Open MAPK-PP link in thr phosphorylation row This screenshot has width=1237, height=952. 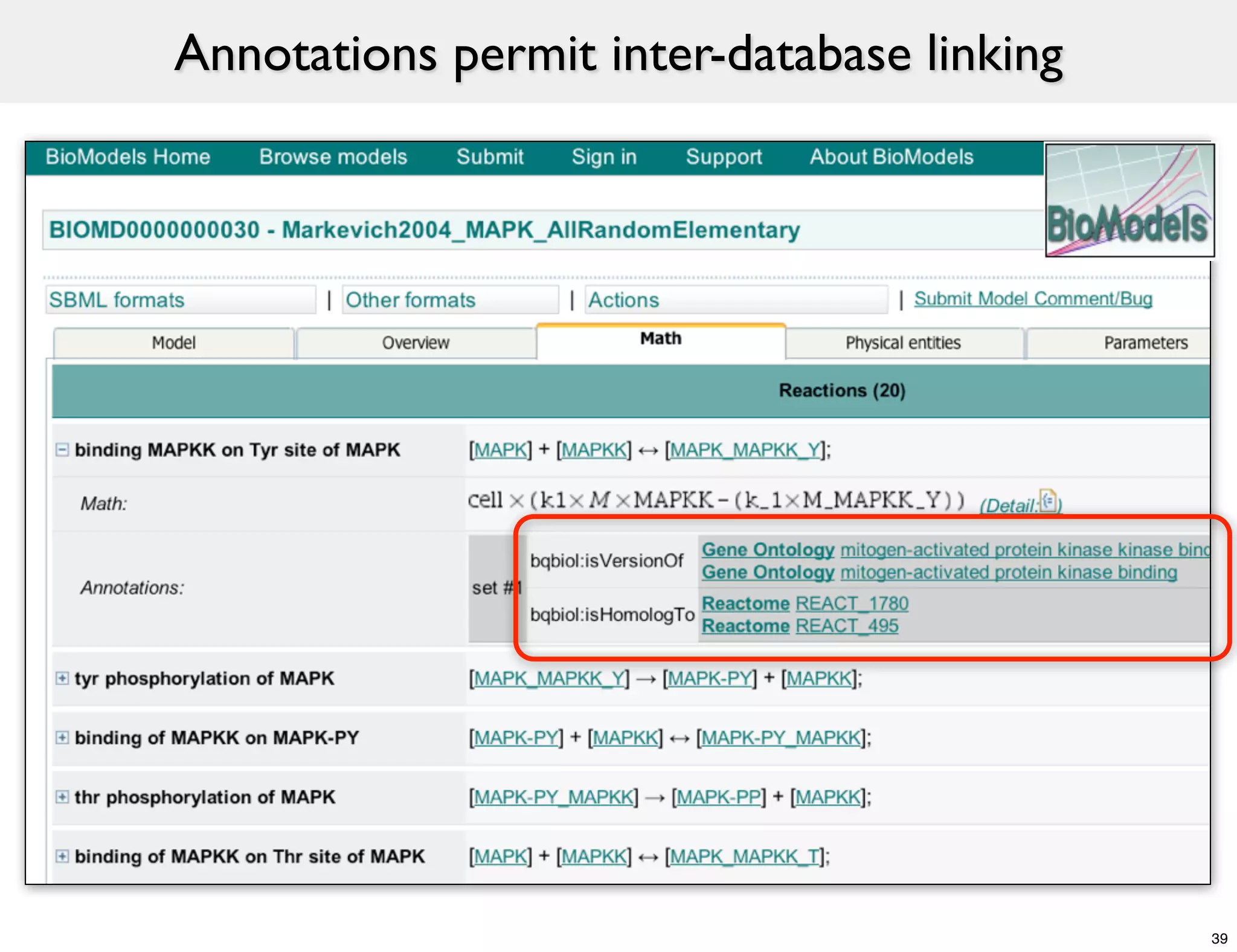[719, 797]
